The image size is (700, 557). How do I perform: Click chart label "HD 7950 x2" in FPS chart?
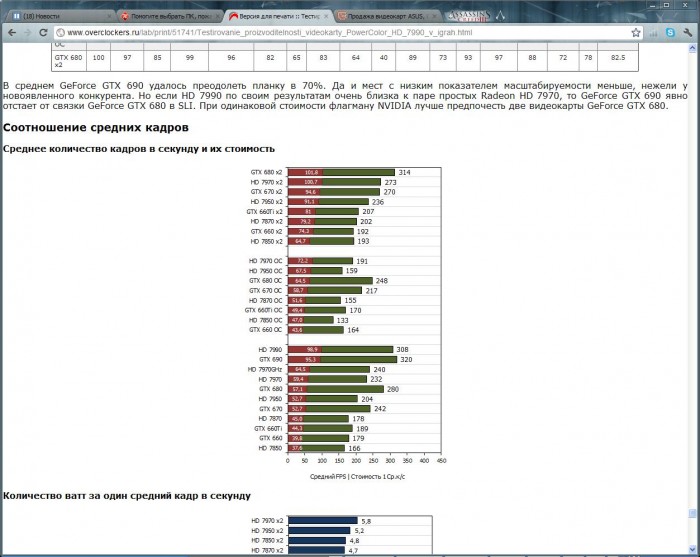[266, 202]
